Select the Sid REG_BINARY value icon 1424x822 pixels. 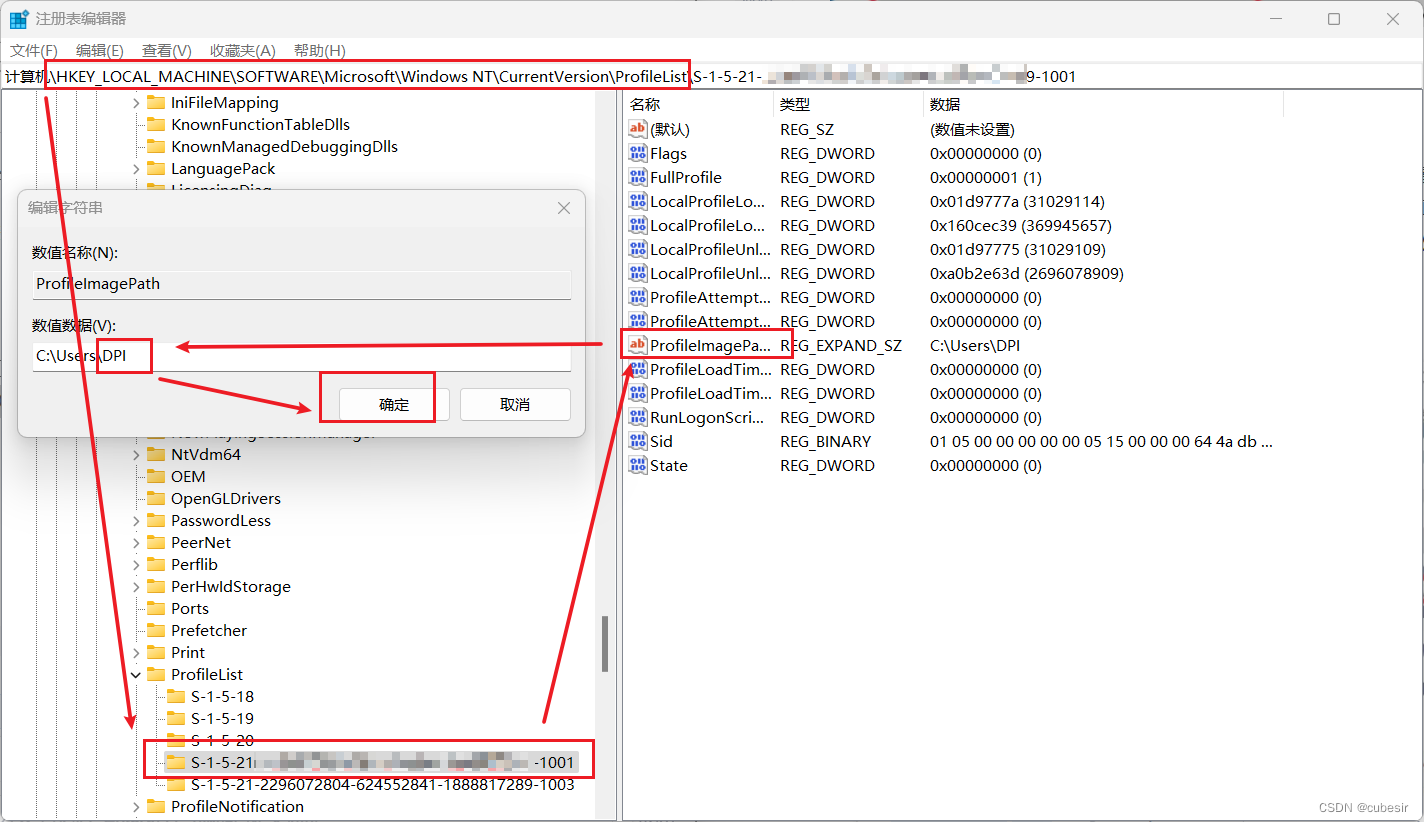[637, 441]
